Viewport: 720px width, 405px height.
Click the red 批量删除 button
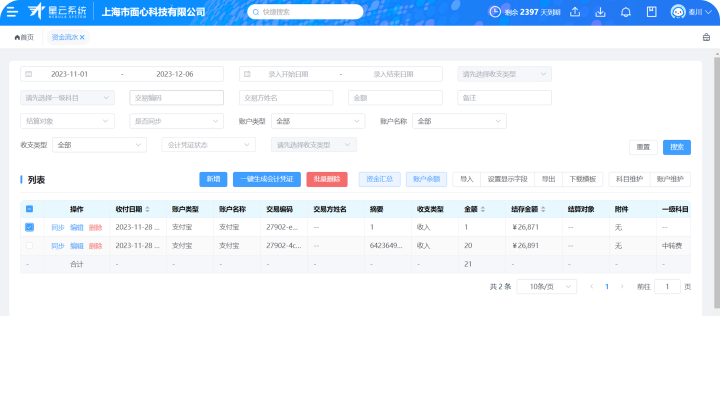click(x=326, y=179)
